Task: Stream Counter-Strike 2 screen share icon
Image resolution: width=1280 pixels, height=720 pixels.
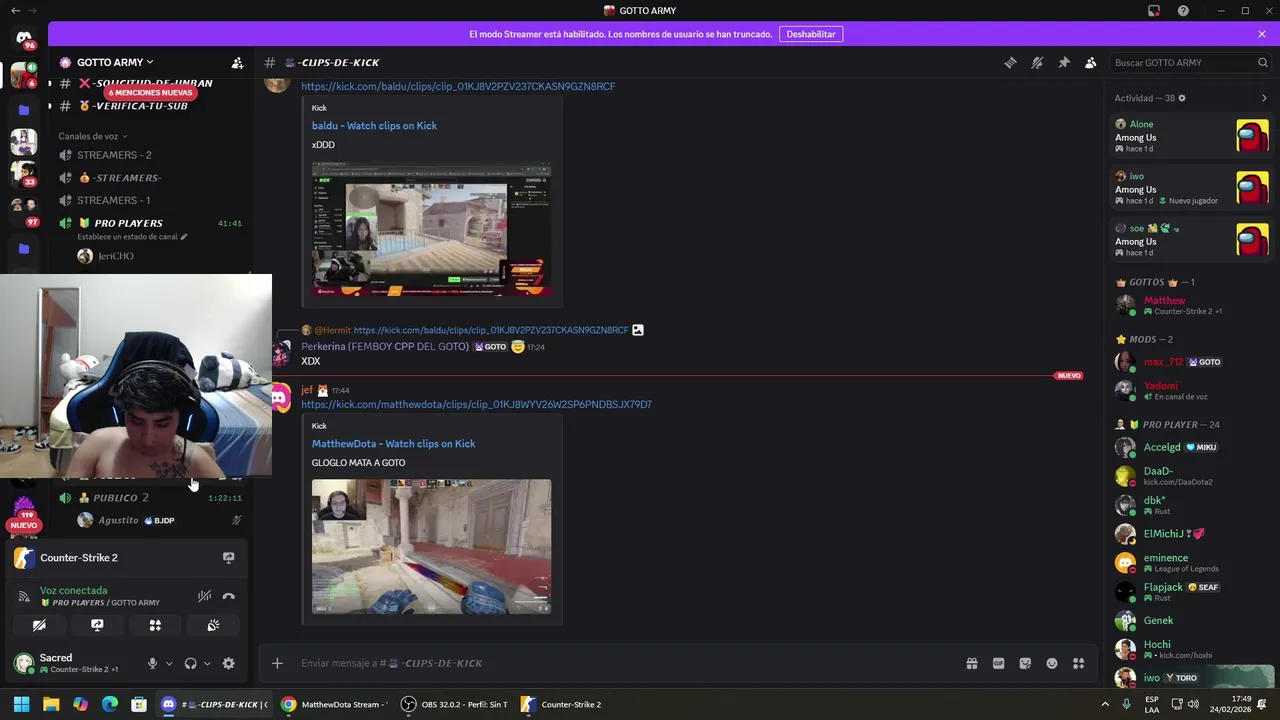Action: pyautogui.click(x=228, y=558)
